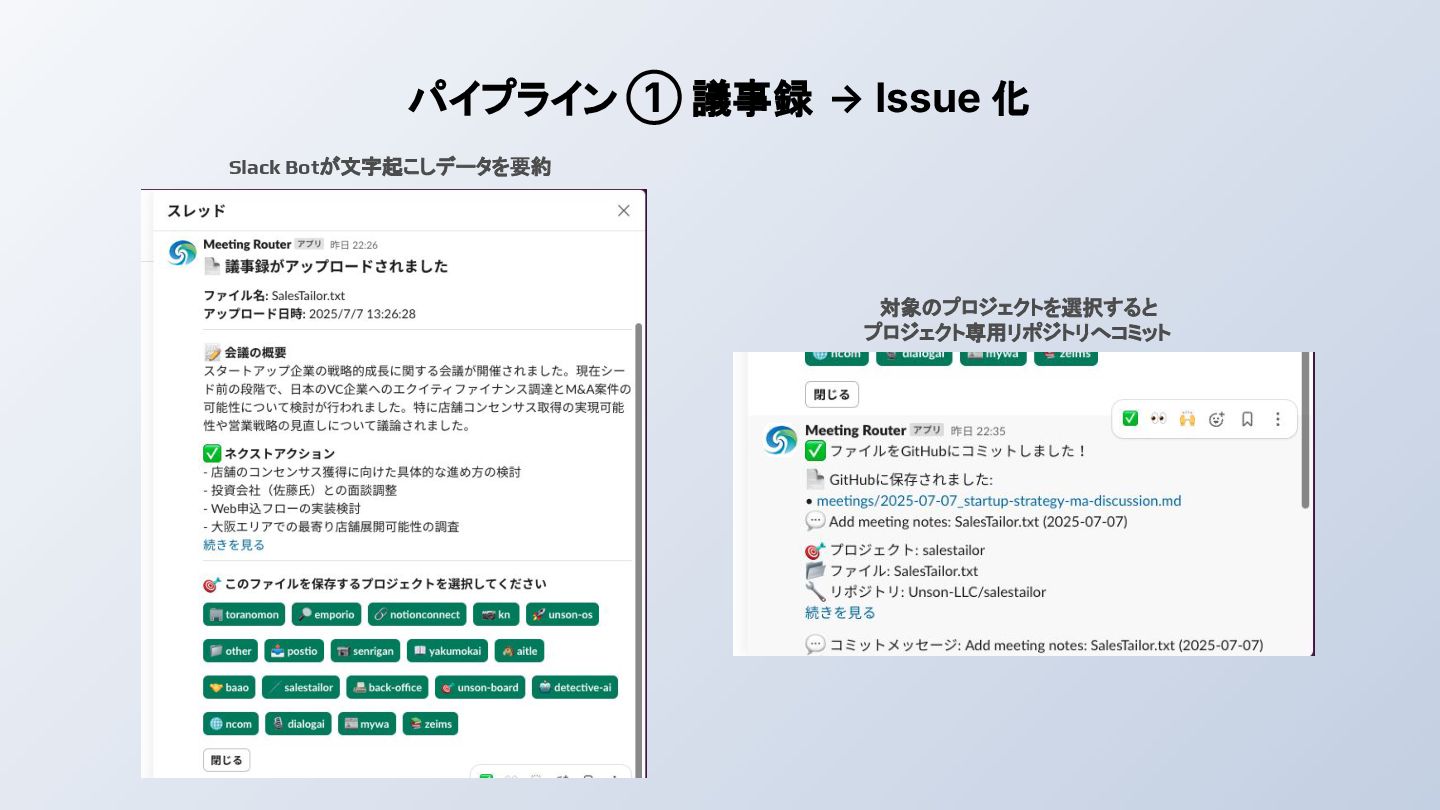
Task: Click Meeting Router avatar in the 22:35 message
Action: 781,440
